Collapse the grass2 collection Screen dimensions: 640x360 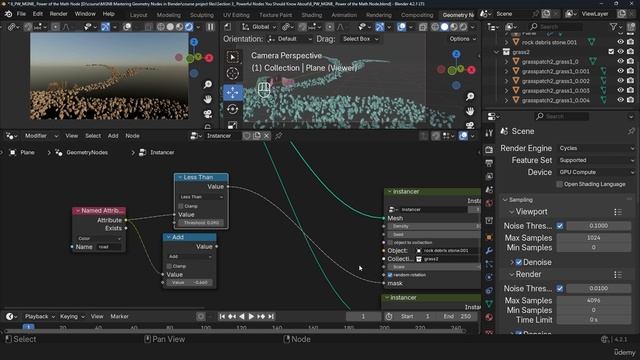pyautogui.click(x=496, y=52)
